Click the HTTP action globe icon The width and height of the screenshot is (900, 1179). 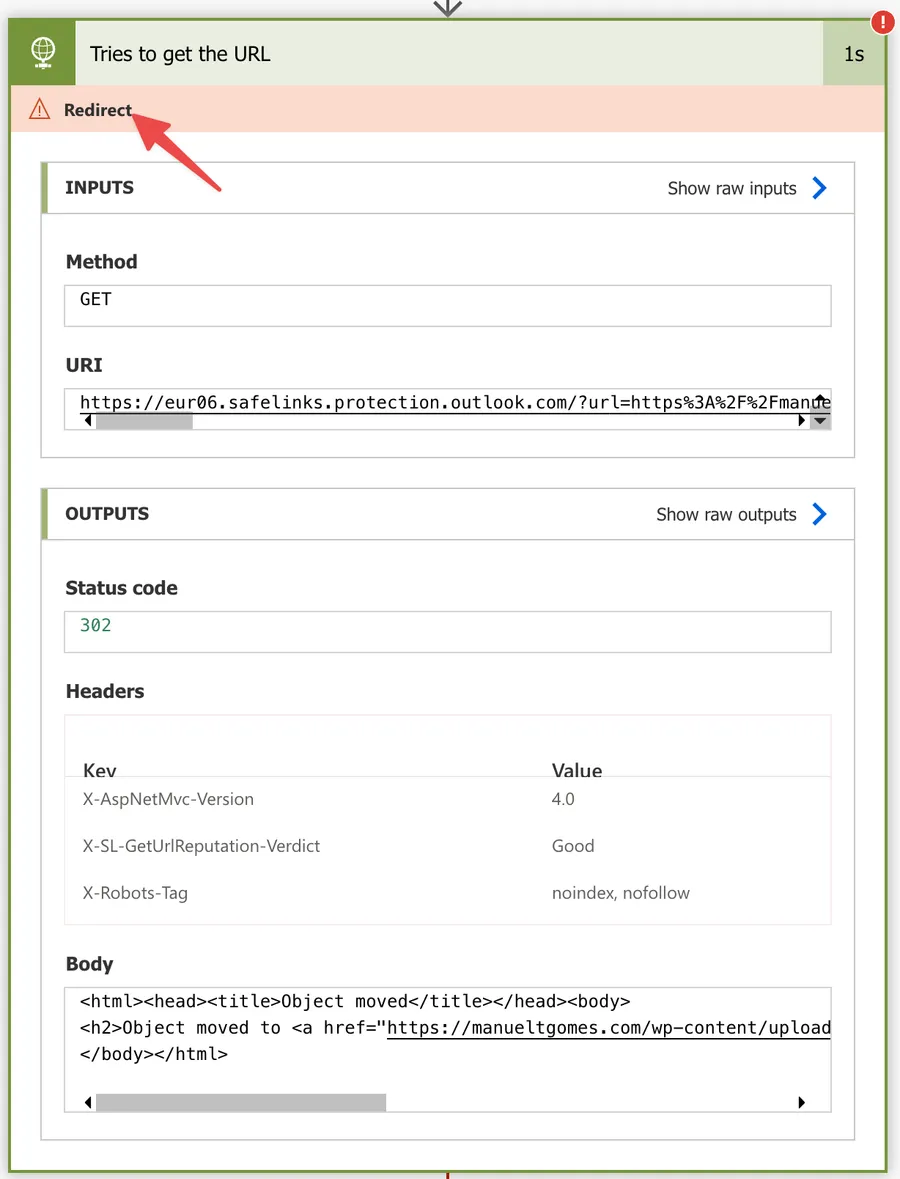coord(41,53)
